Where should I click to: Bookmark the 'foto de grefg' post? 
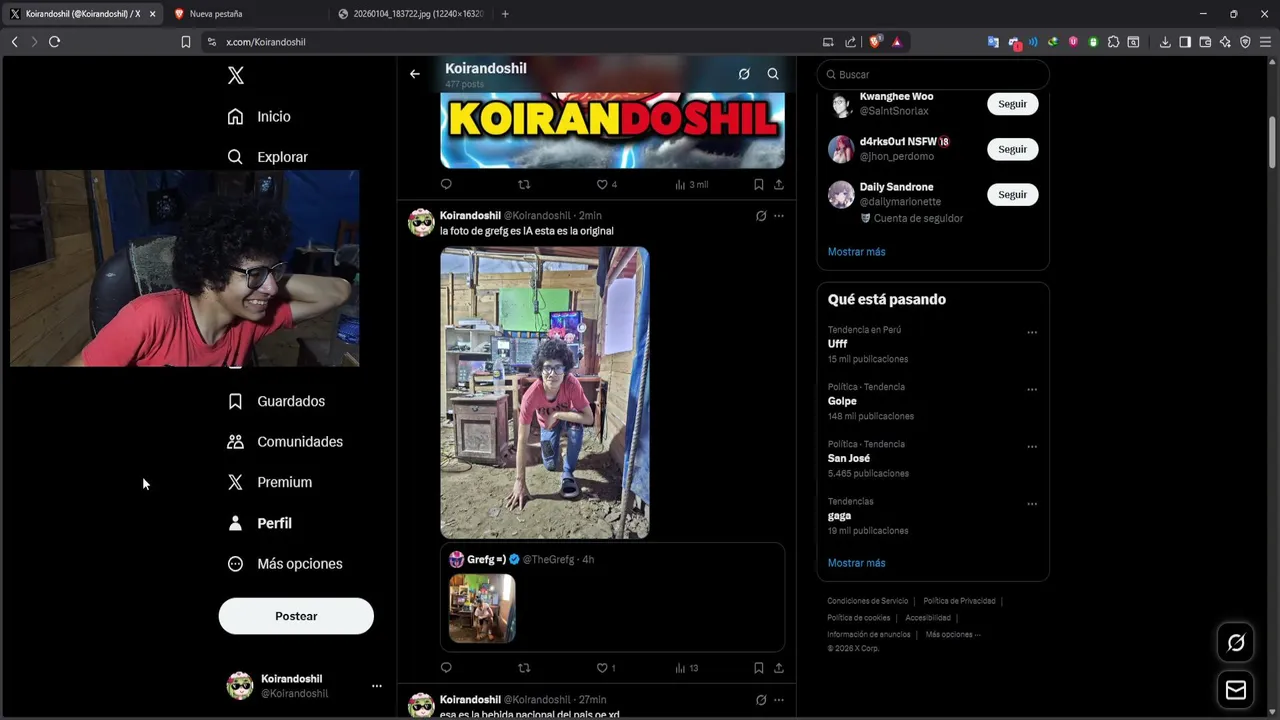pyautogui.click(x=758, y=668)
